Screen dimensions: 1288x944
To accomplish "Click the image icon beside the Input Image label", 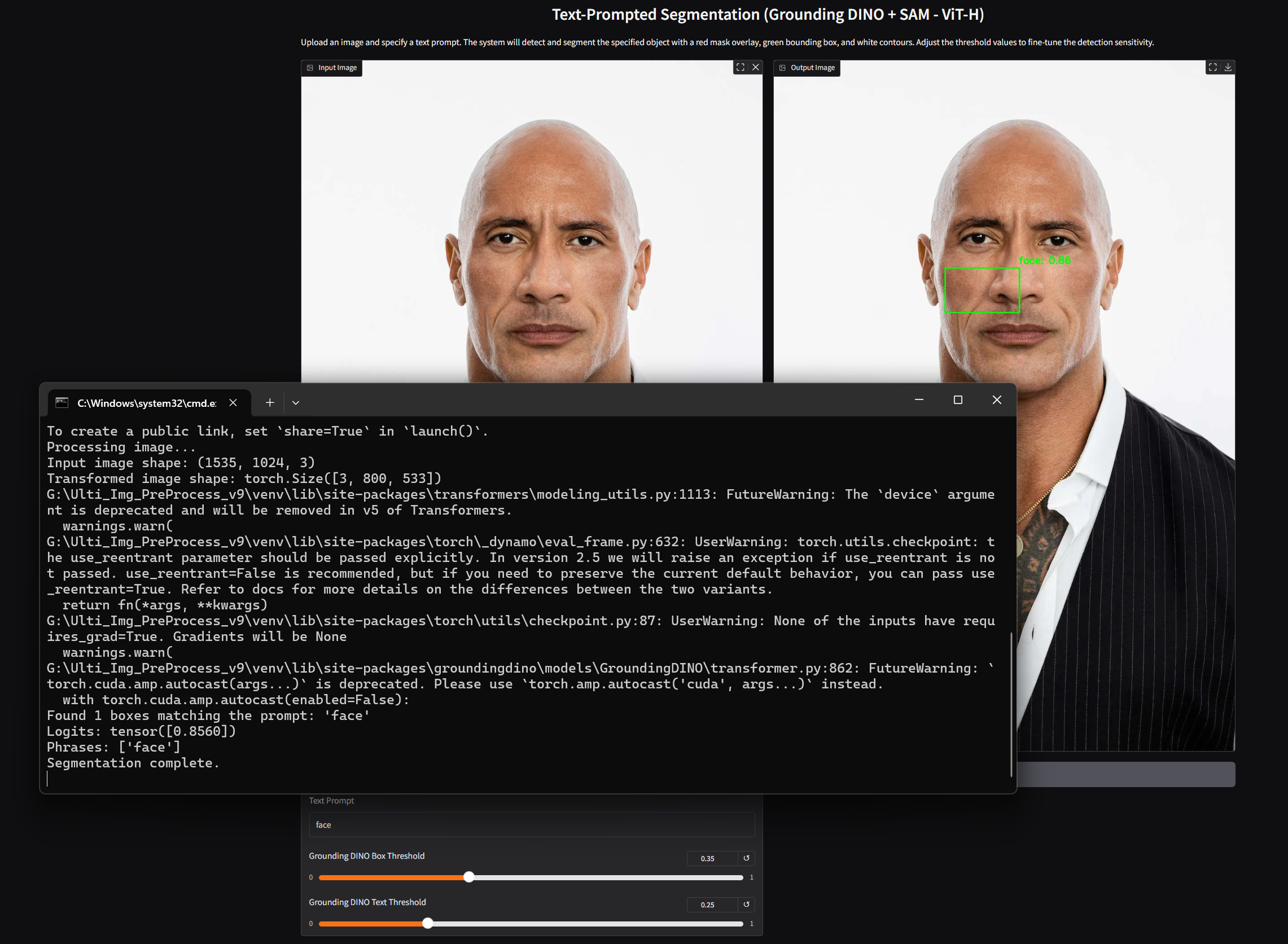I will [310, 68].
